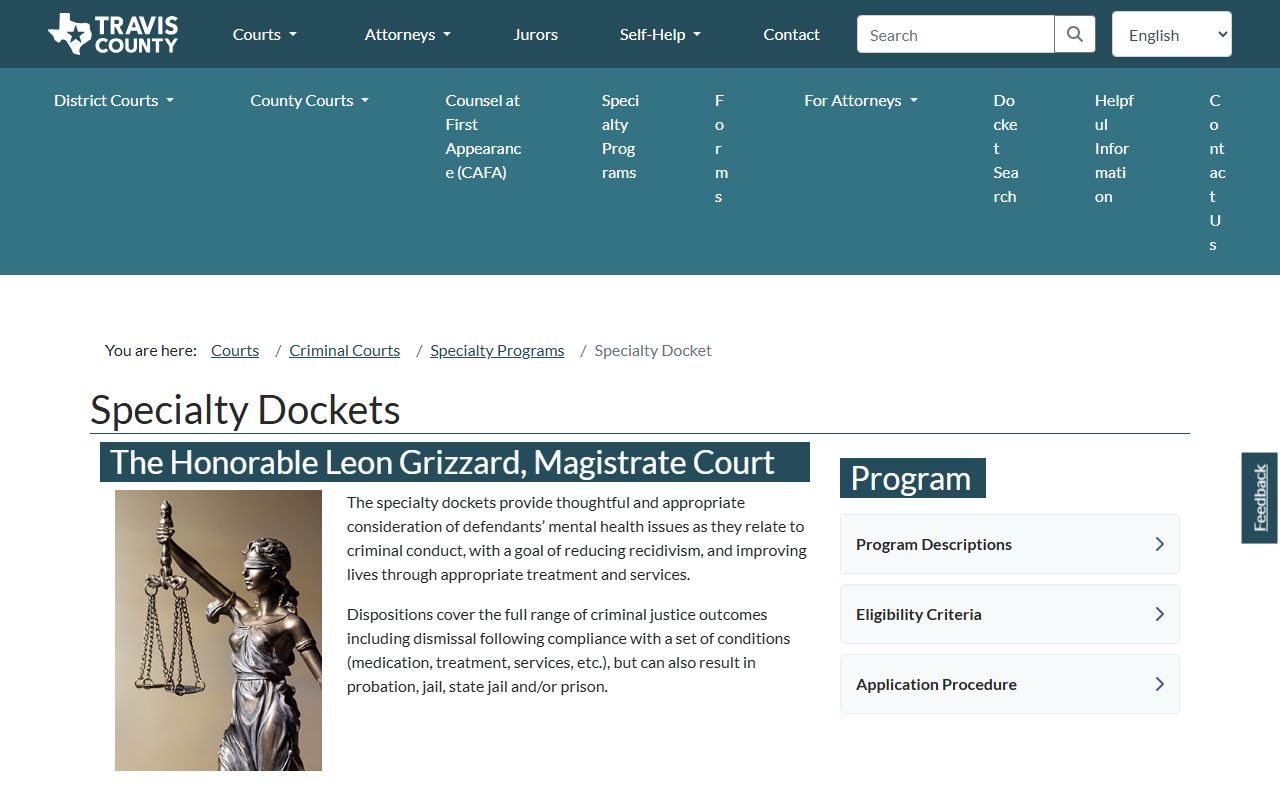
Task: Click the Lady Justice statue image
Action: pyautogui.click(x=218, y=630)
